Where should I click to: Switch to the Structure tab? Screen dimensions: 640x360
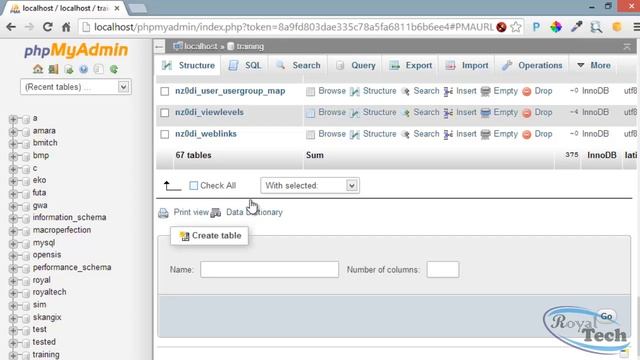click(188, 65)
